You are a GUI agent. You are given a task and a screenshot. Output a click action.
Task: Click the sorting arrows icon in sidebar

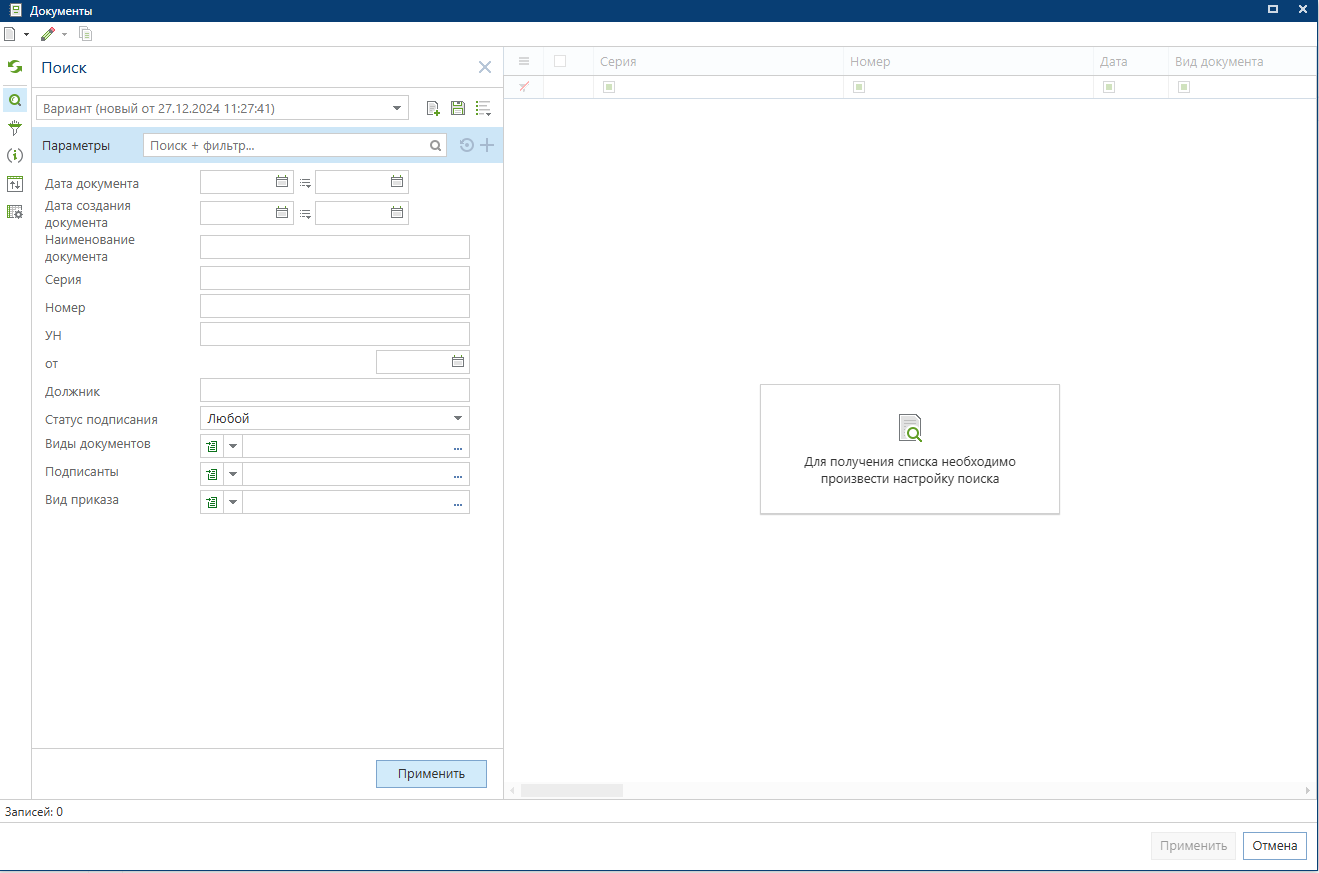tap(15, 184)
